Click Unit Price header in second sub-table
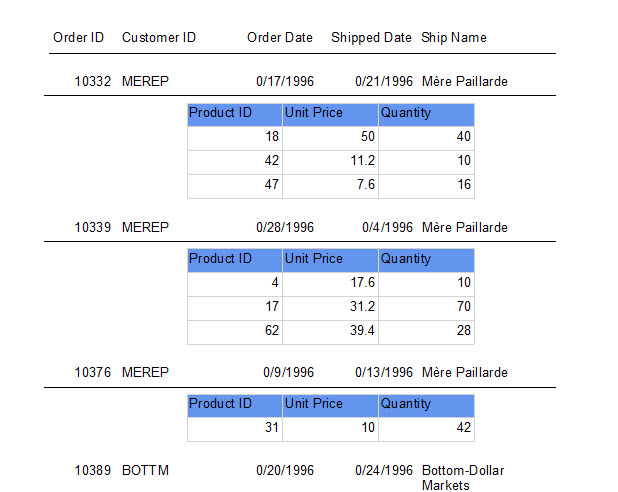 [x=330, y=261]
